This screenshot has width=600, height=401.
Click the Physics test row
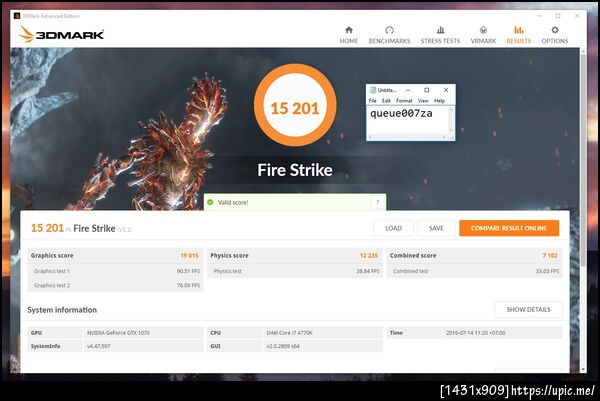pyautogui.click(x=295, y=271)
